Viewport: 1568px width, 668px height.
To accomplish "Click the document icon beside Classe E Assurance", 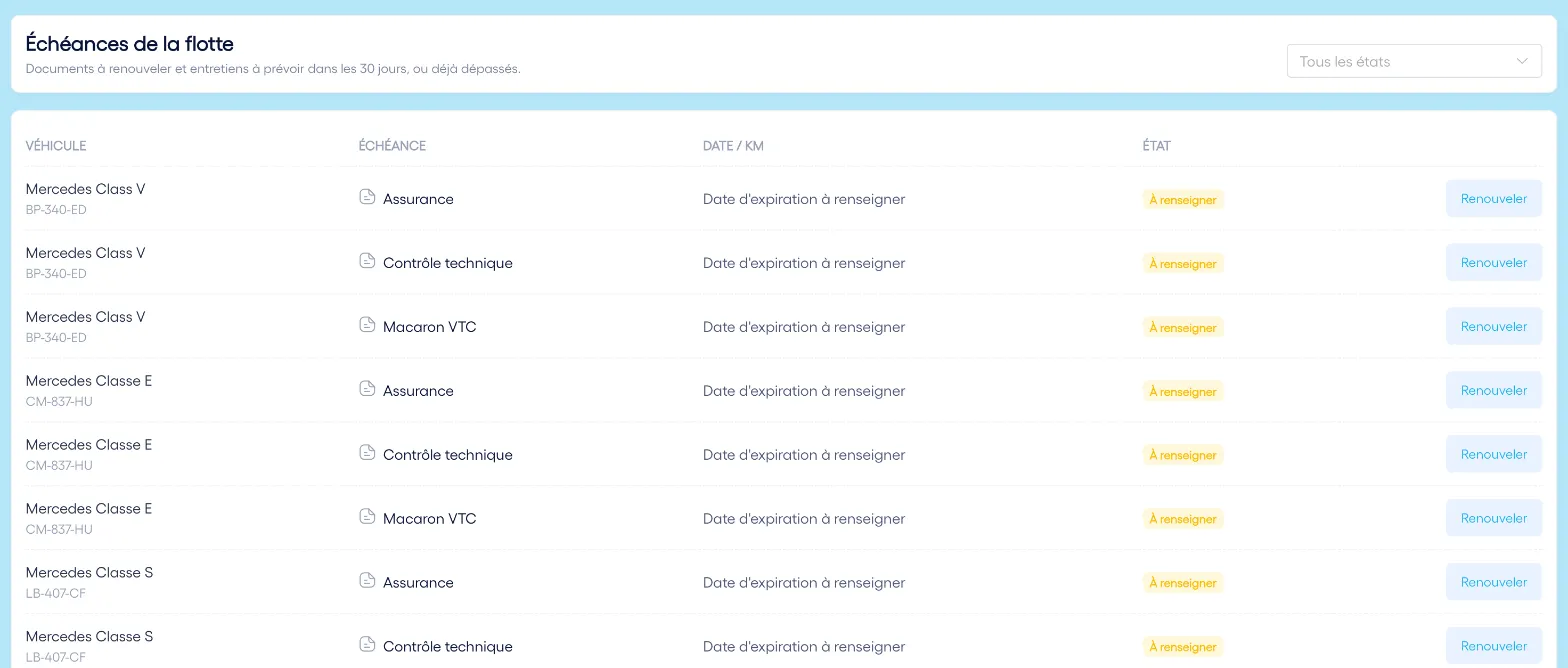I will pyautogui.click(x=367, y=389).
